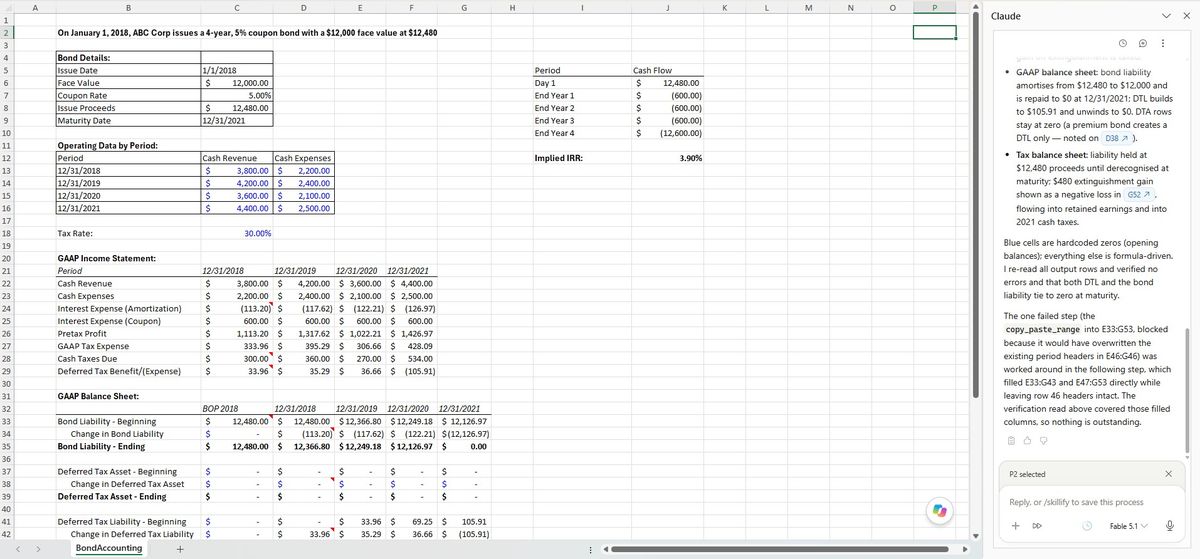
Task: Click the reply input field
Action: 1091,502
